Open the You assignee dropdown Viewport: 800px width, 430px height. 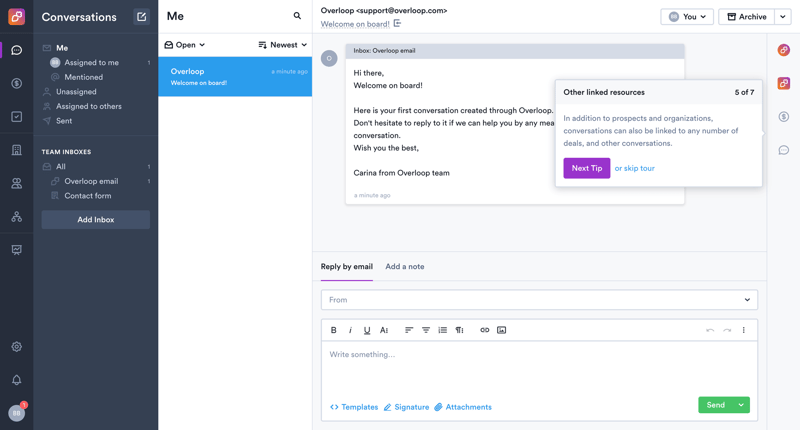[687, 16]
